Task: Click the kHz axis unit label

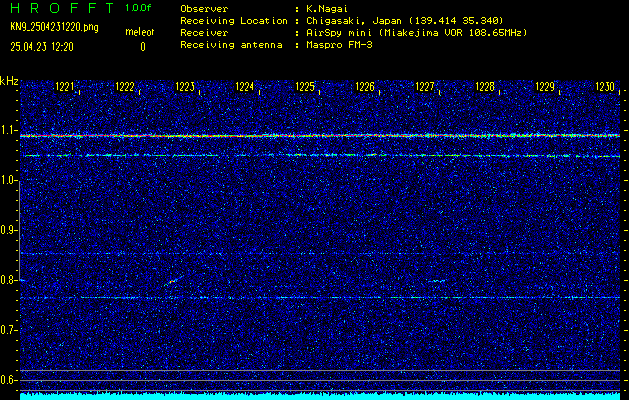Action: point(9,81)
